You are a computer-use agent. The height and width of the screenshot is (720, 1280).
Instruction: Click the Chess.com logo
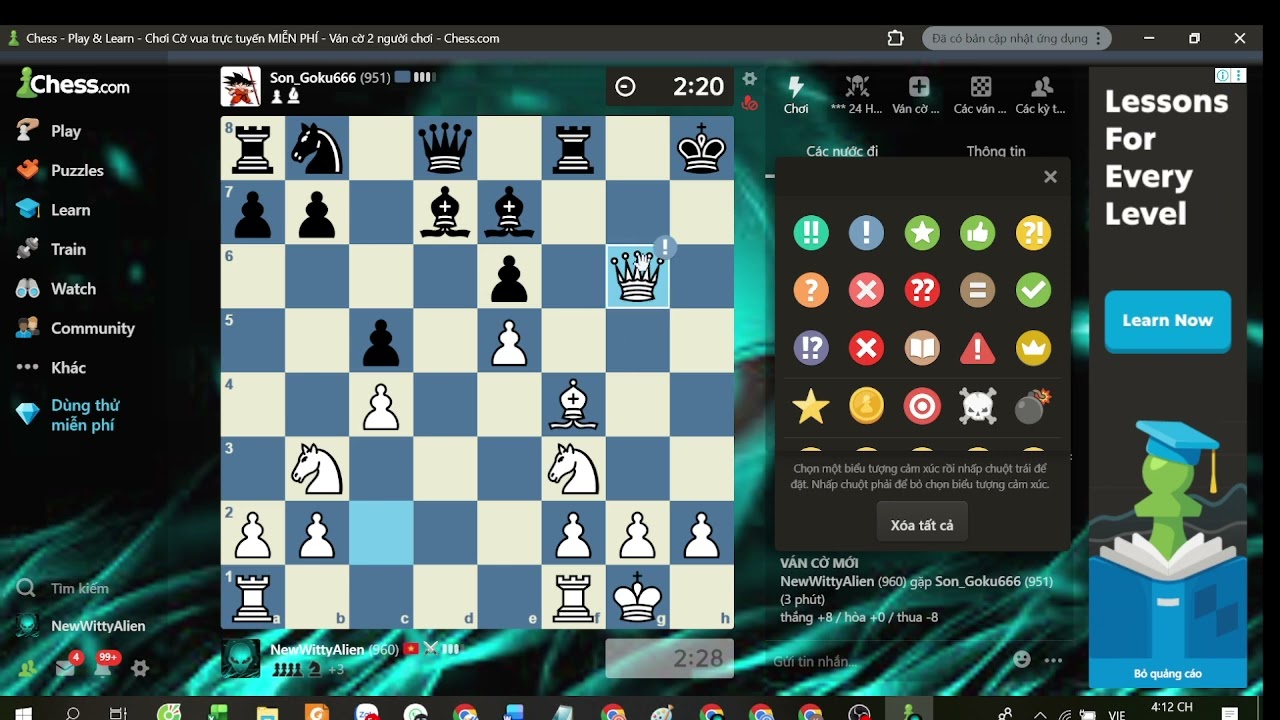point(73,84)
